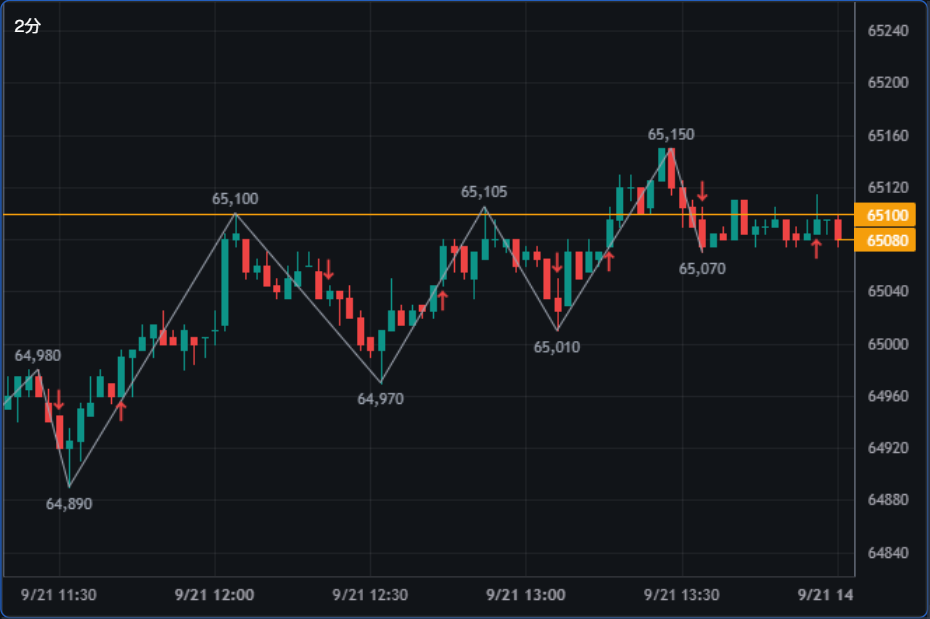Click the 65000 price axis value
The width and height of the screenshot is (930, 619).
(888, 344)
